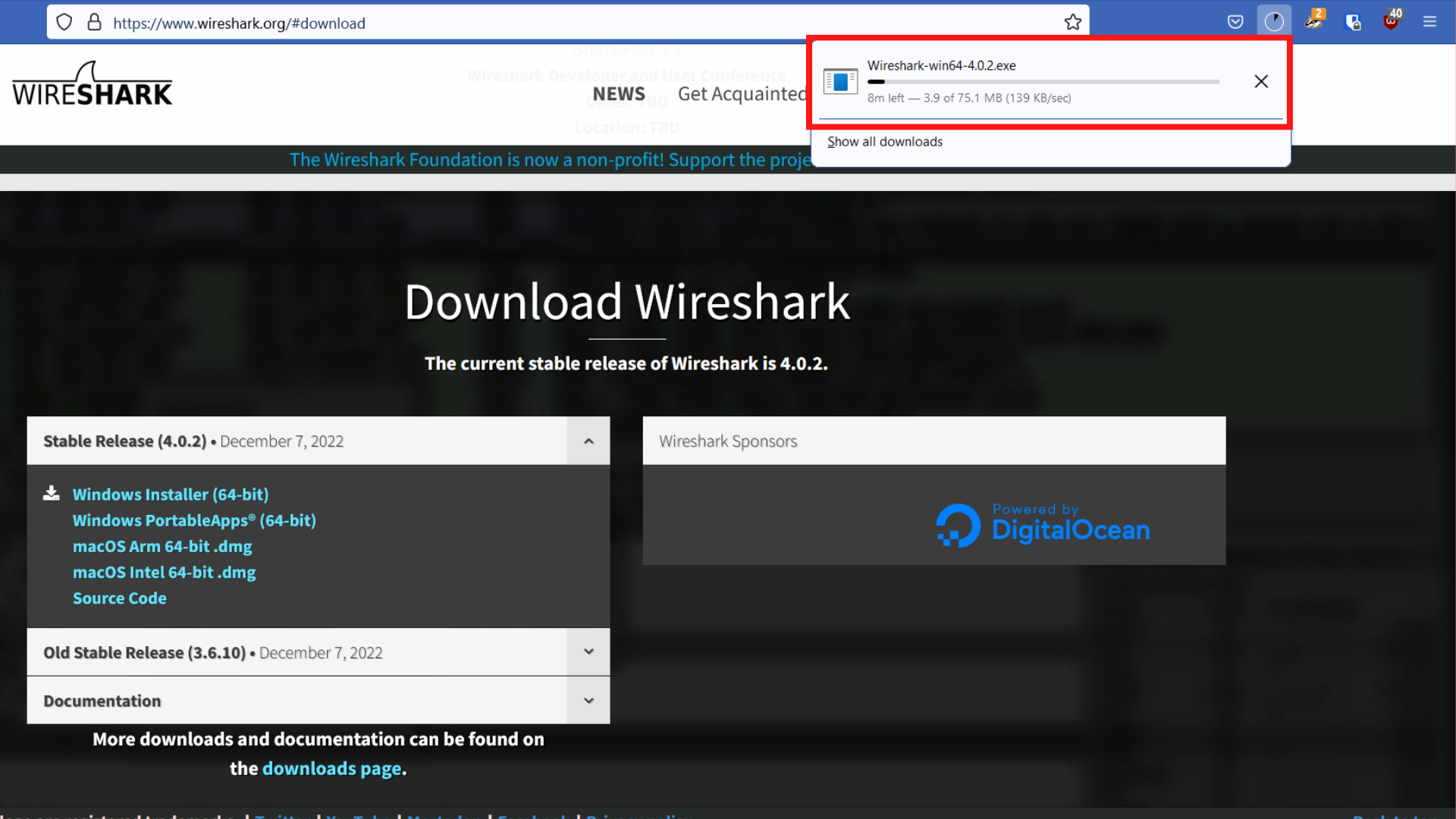Click the padlock site security icon
This screenshot has width=1456, height=819.
click(94, 22)
